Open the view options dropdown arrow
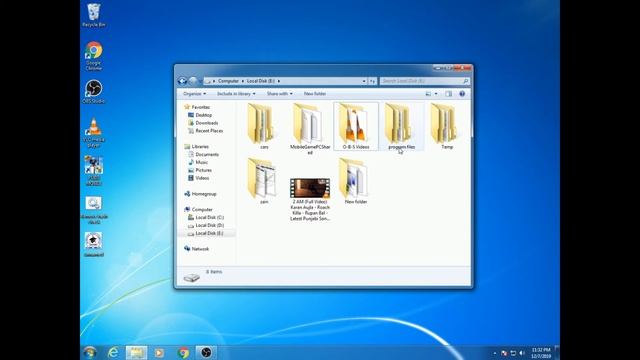640x360 pixels. point(436,94)
